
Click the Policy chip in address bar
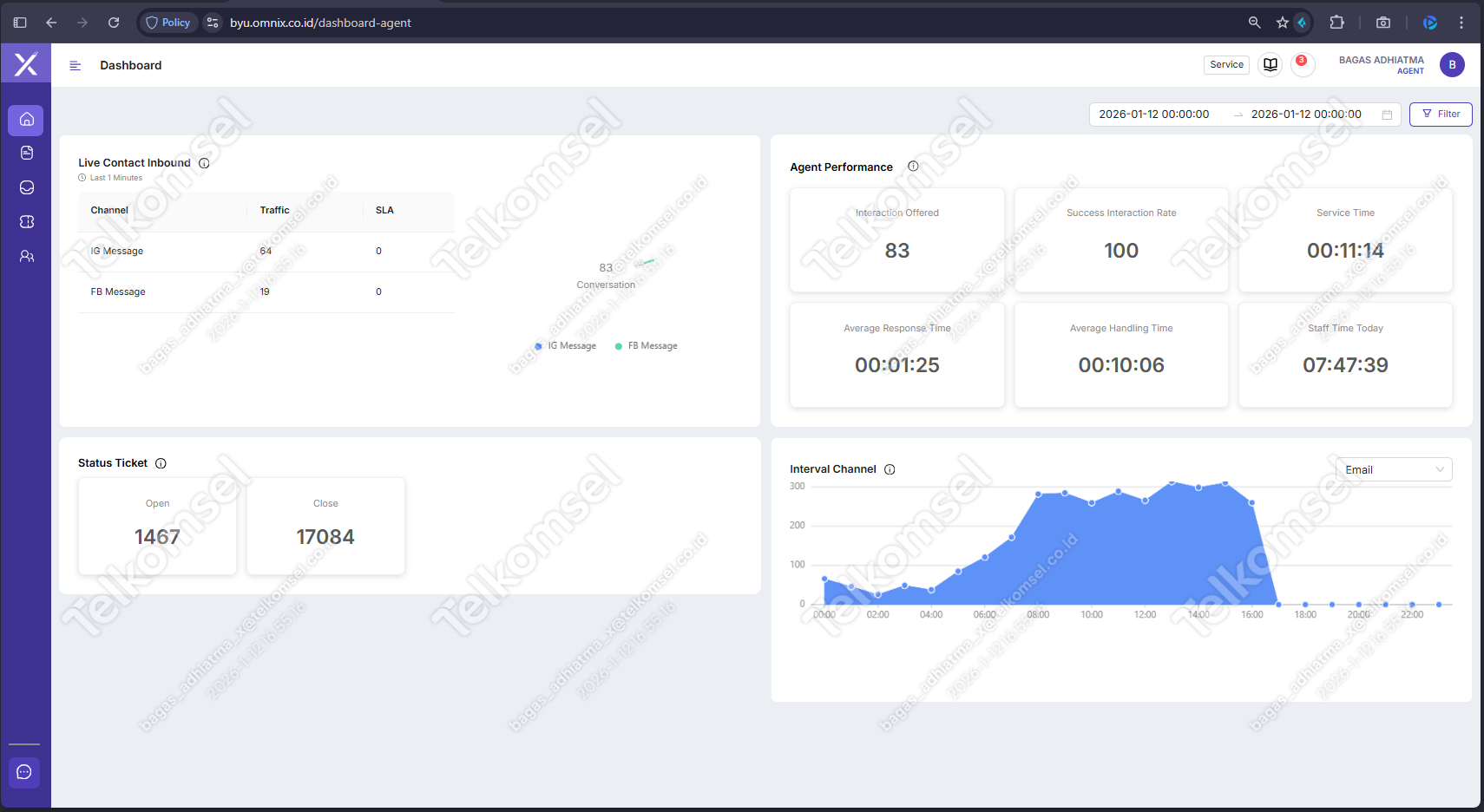(168, 23)
